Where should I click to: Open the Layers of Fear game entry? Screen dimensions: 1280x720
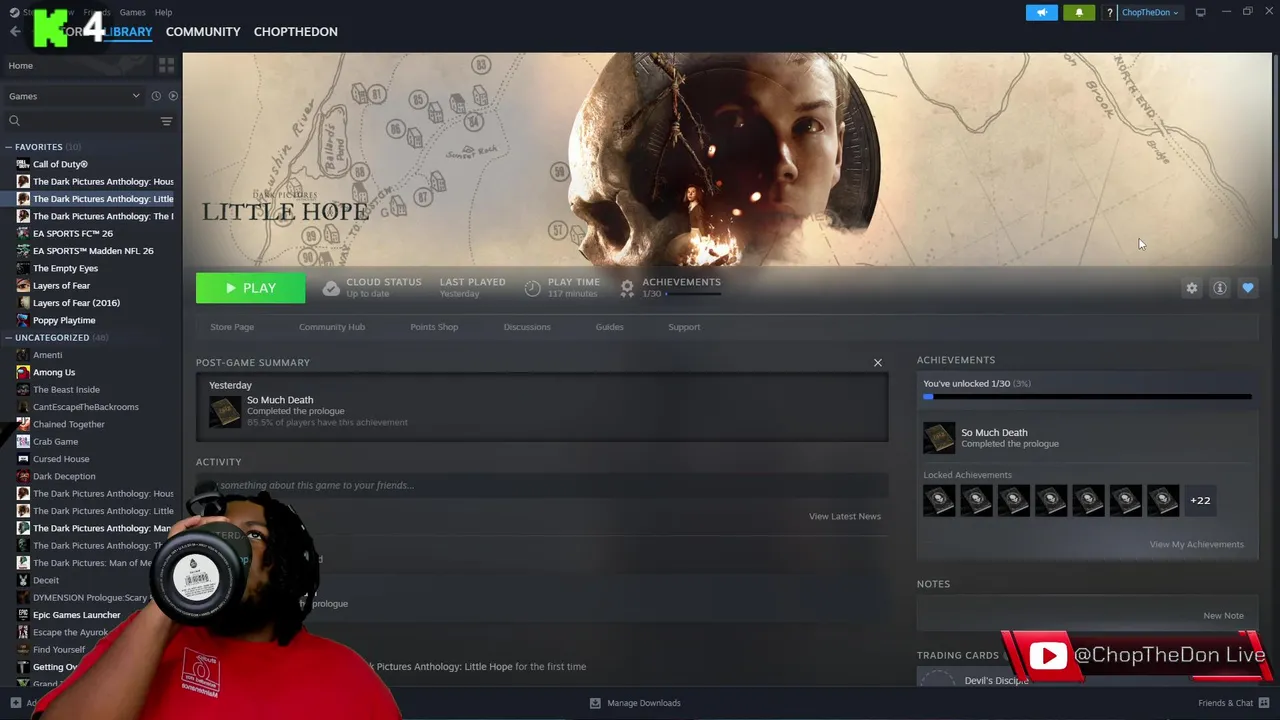[x=61, y=285]
